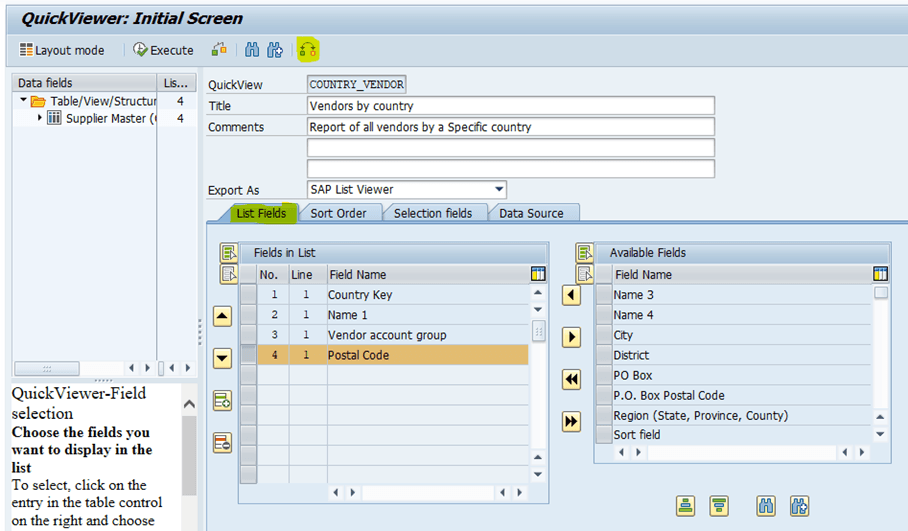Move selected field up with arrow button

[x=222, y=316]
